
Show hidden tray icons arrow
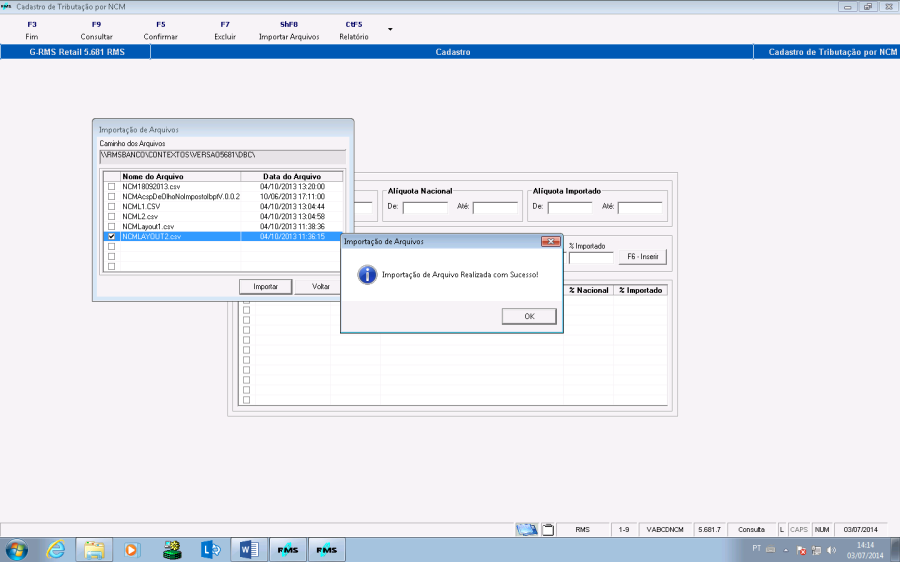click(786, 550)
